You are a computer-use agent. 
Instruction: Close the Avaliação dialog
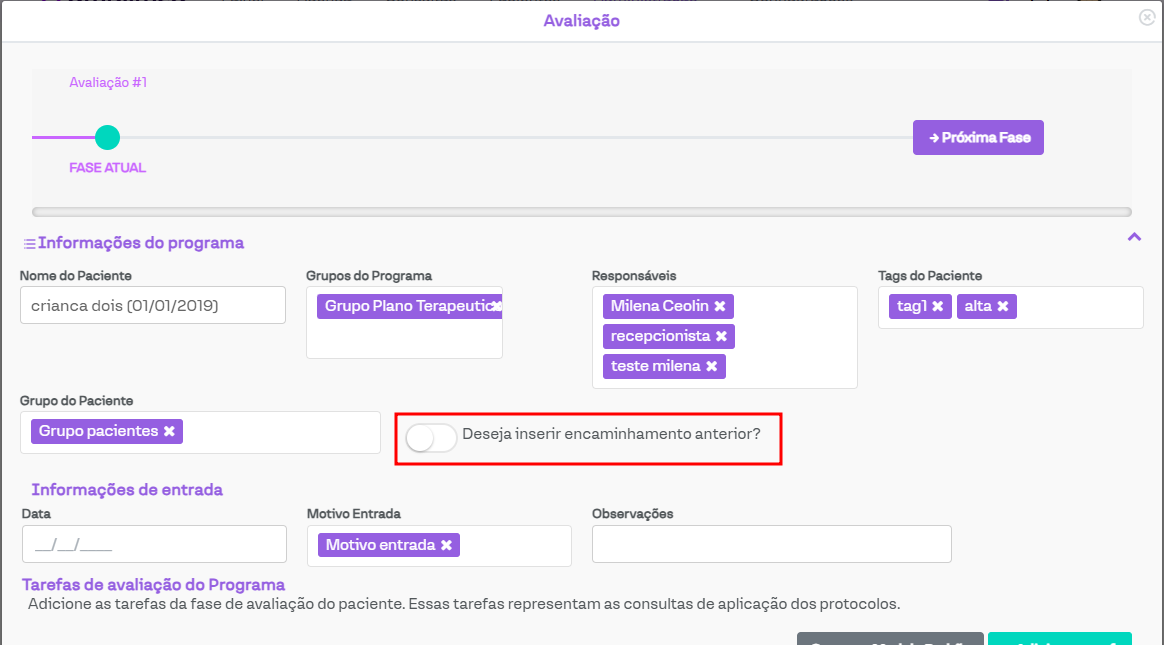1147,17
